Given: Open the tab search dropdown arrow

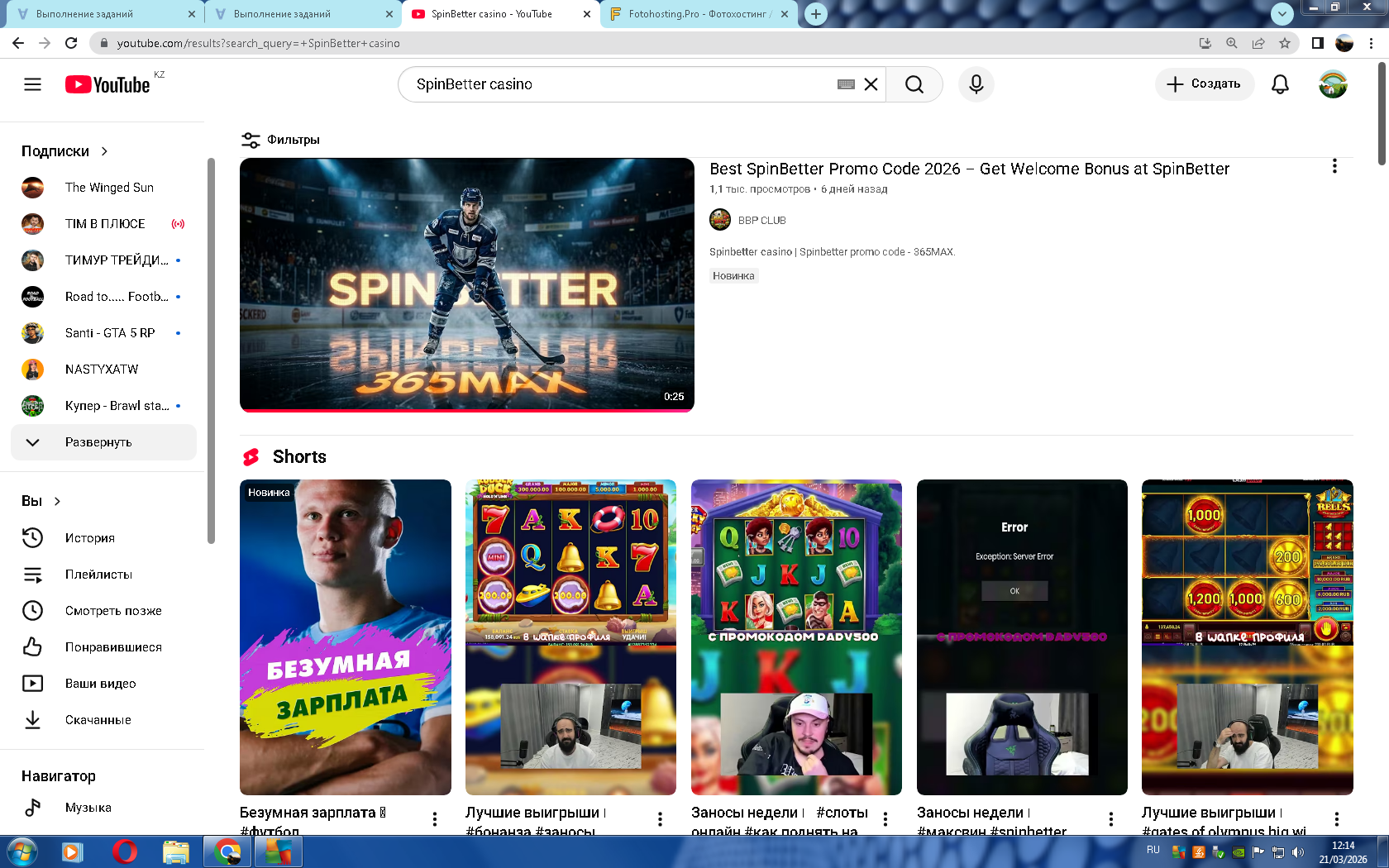Looking at the screenshot, I should (1282, 14).
